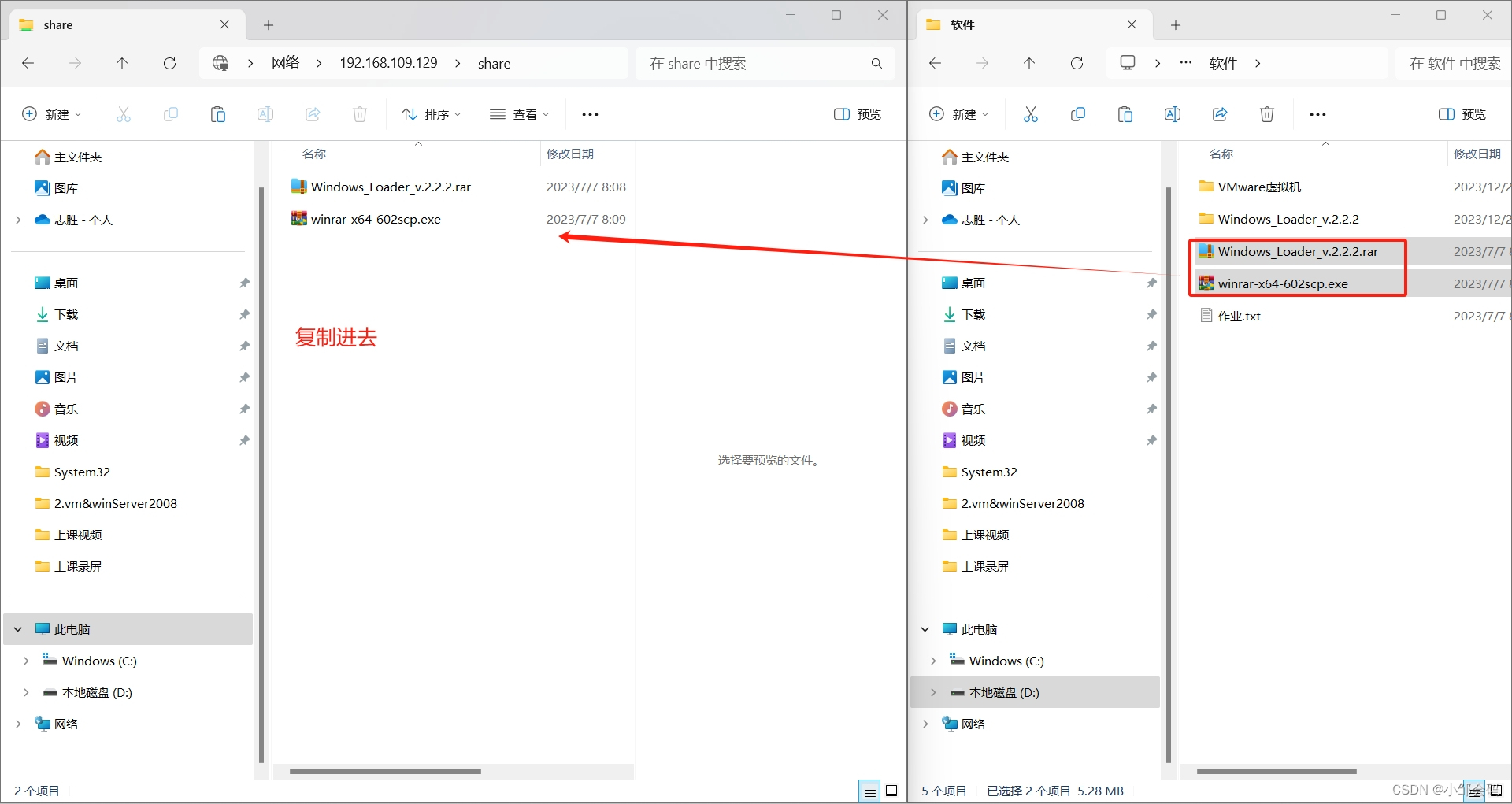
Task: Select winrar-x64-602scp.exe in share window
Action: pyautogui.click(x=376, y=219)
